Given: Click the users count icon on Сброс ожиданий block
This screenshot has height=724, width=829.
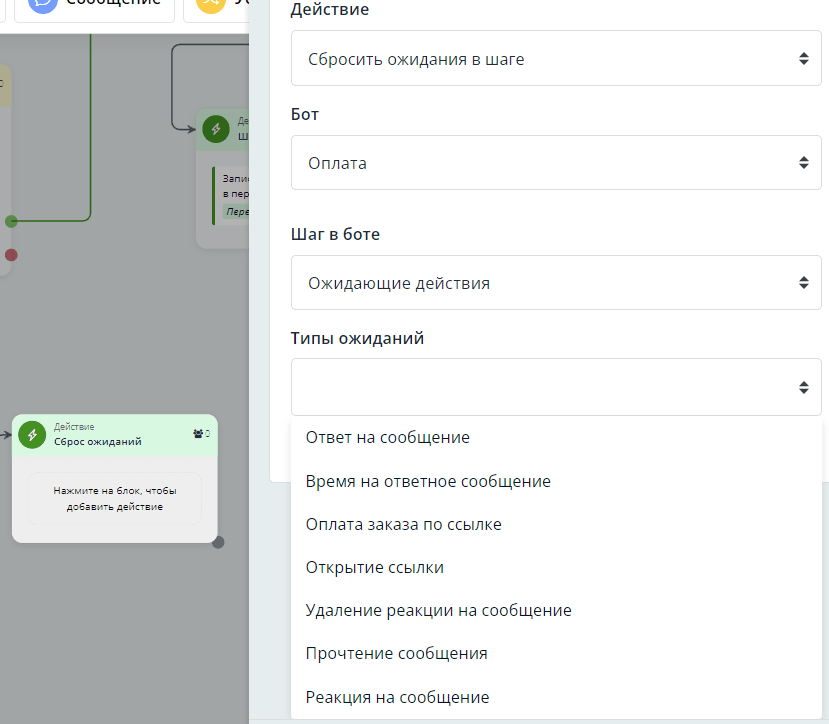Looking at the screenshot, I should click(x=200, y=434).
